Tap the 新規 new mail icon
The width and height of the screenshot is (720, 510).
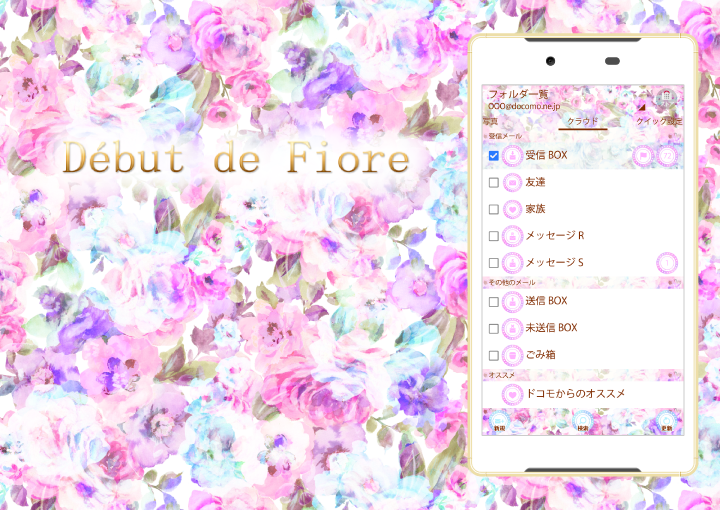point(498,423)
